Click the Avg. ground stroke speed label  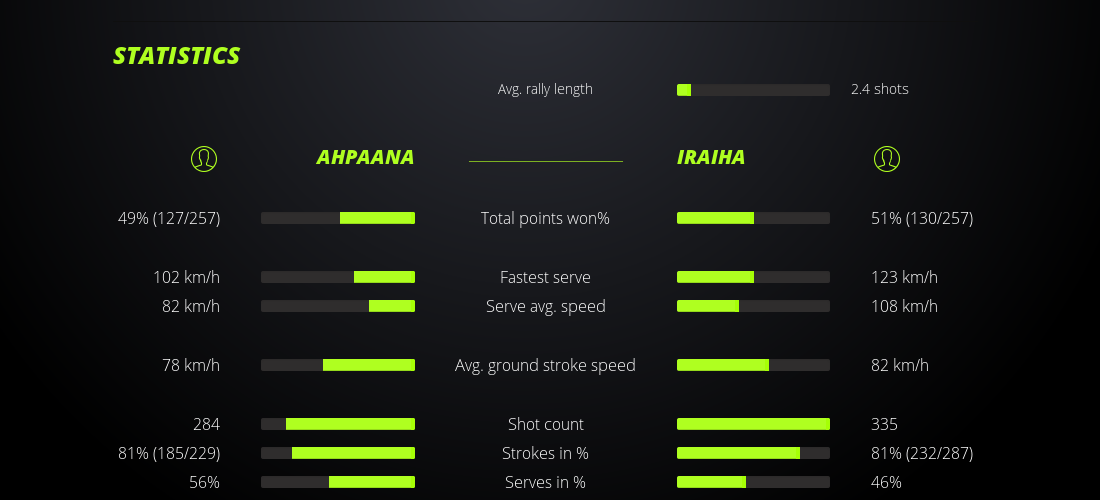point(545,365)
